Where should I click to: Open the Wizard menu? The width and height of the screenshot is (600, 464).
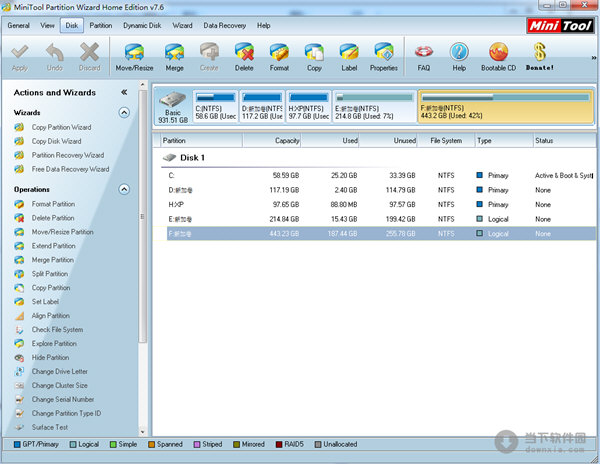point(182,26)
